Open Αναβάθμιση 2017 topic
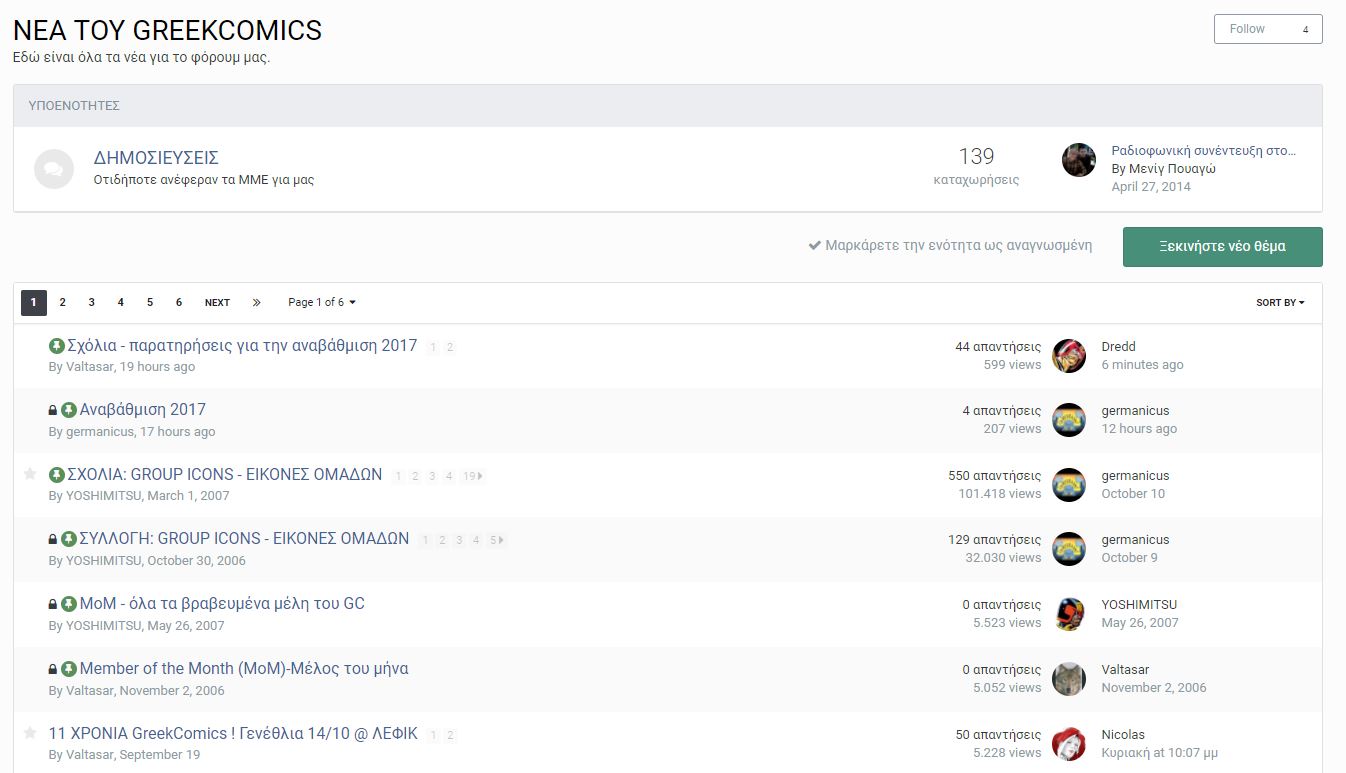This screenshot has height=773, width=1346. [143, 410]
